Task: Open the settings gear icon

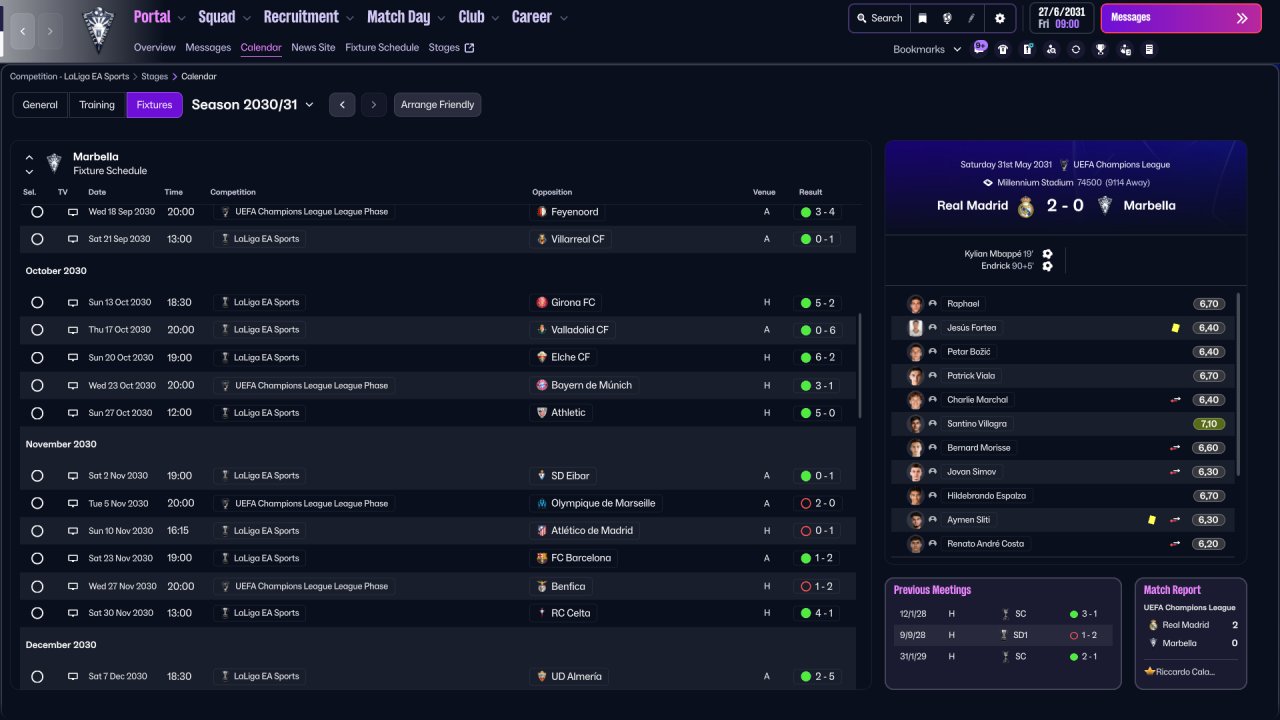Action: (x=999, y=18)
